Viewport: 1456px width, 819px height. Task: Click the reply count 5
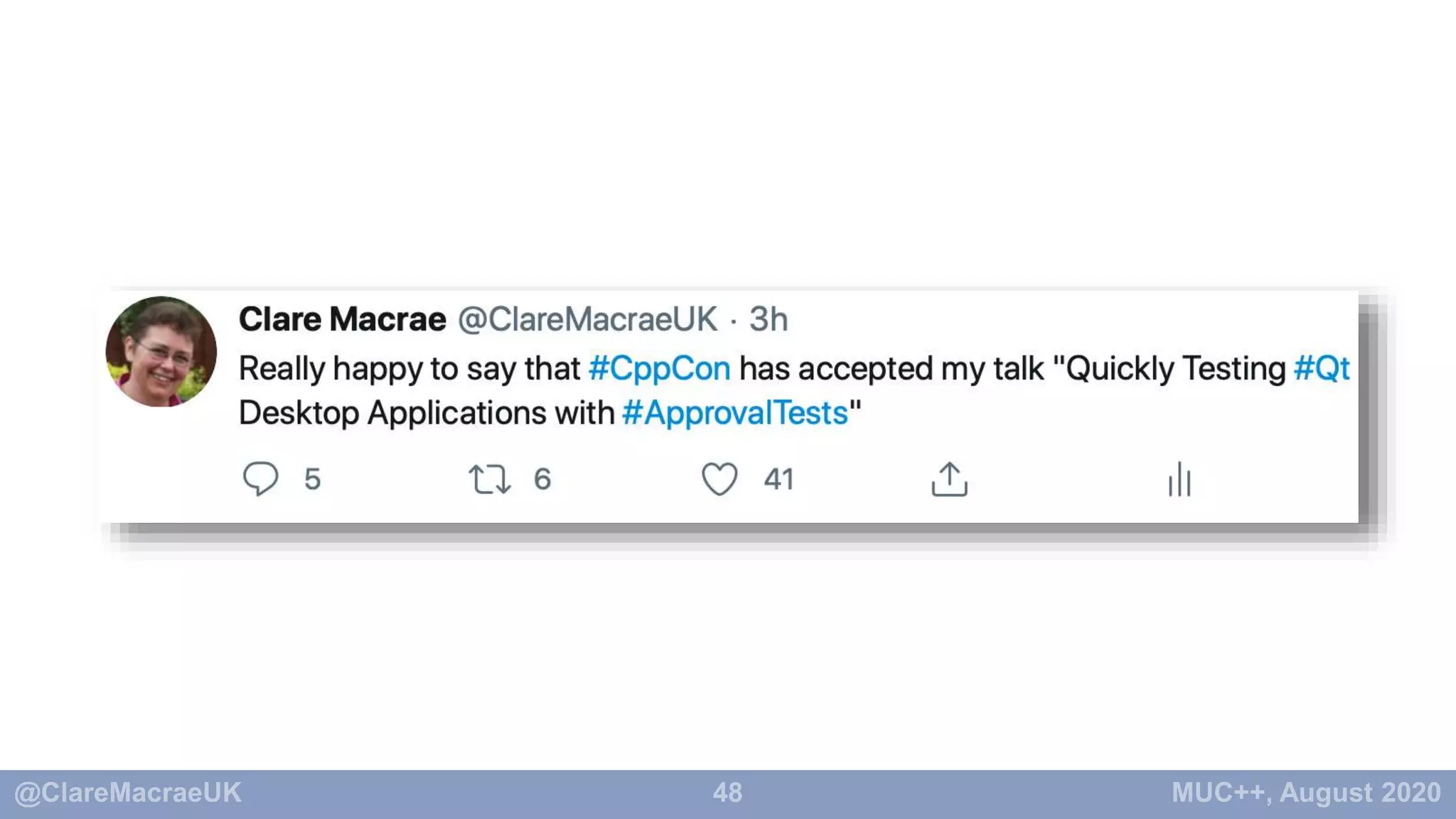point(312,479)
